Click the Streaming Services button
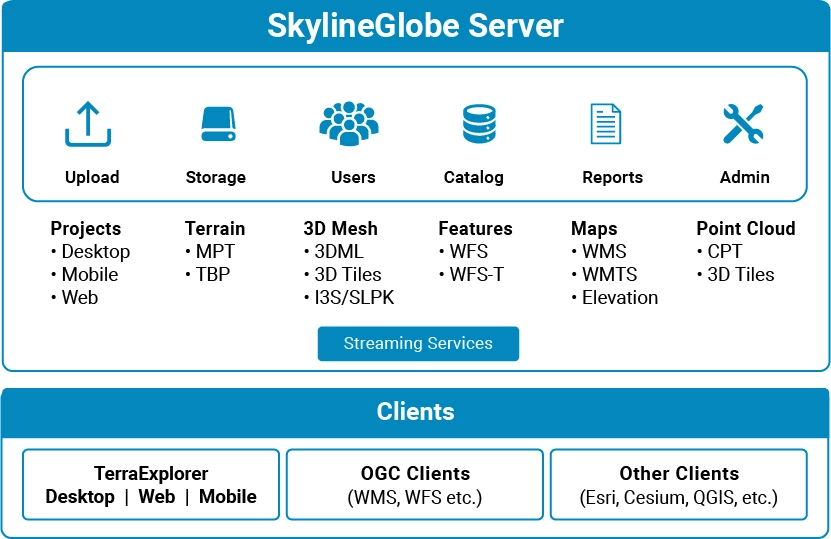This screenshot has width=831, height=539. click(418, 343)
